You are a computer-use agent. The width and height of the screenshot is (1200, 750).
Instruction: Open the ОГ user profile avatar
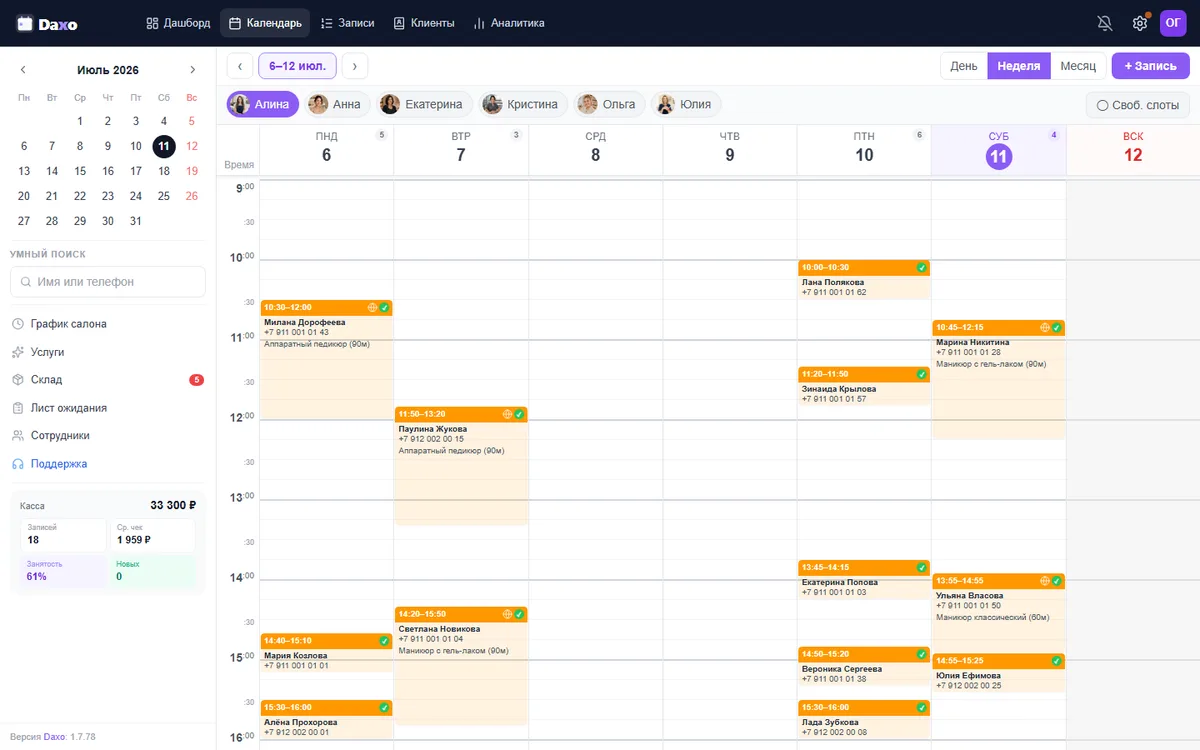point(1174,23)
